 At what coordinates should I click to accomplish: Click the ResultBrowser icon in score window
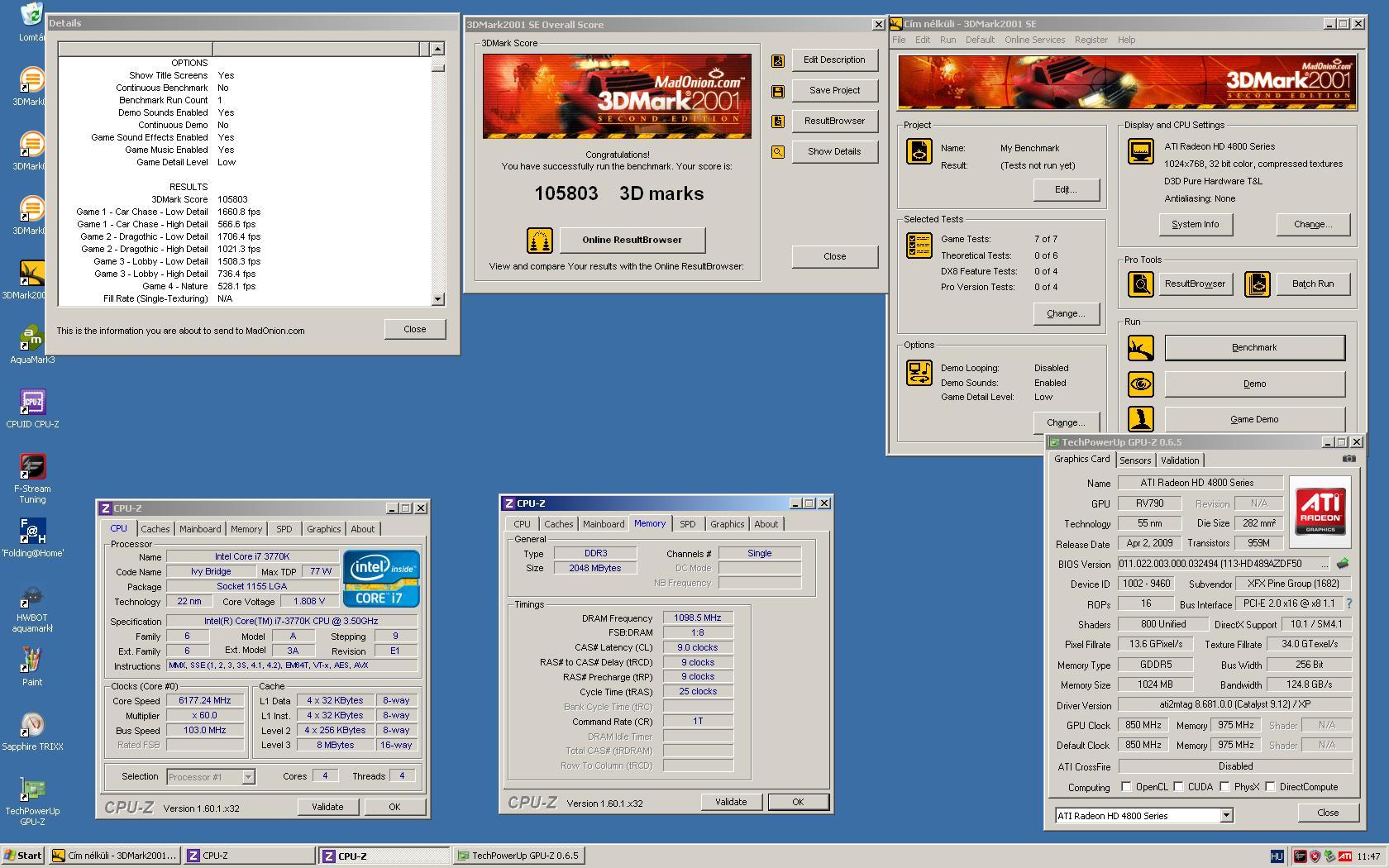click(x=778, y=122)
